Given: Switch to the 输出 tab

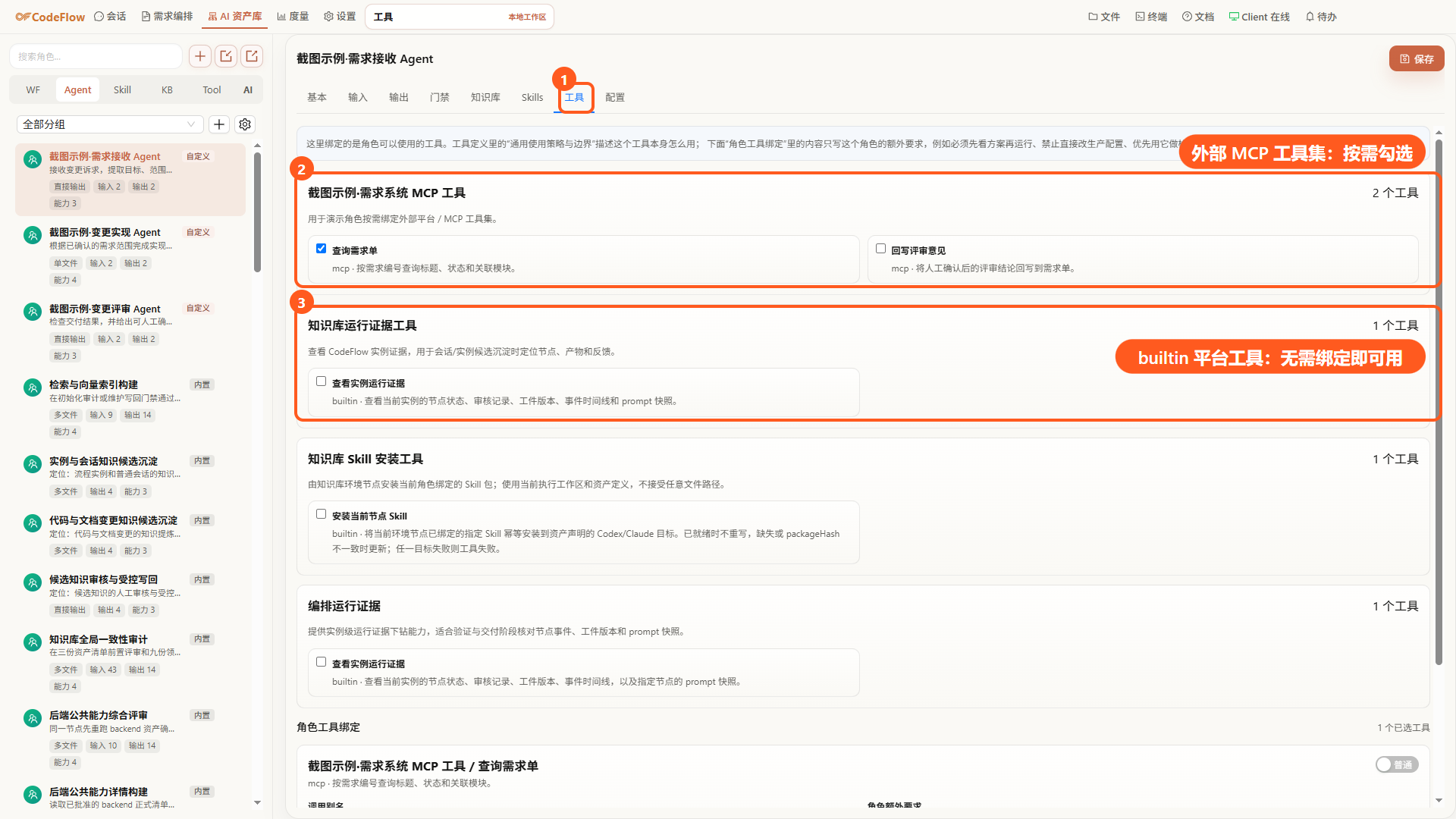Looking at the screenshot, I should click(x=399, y=97).
